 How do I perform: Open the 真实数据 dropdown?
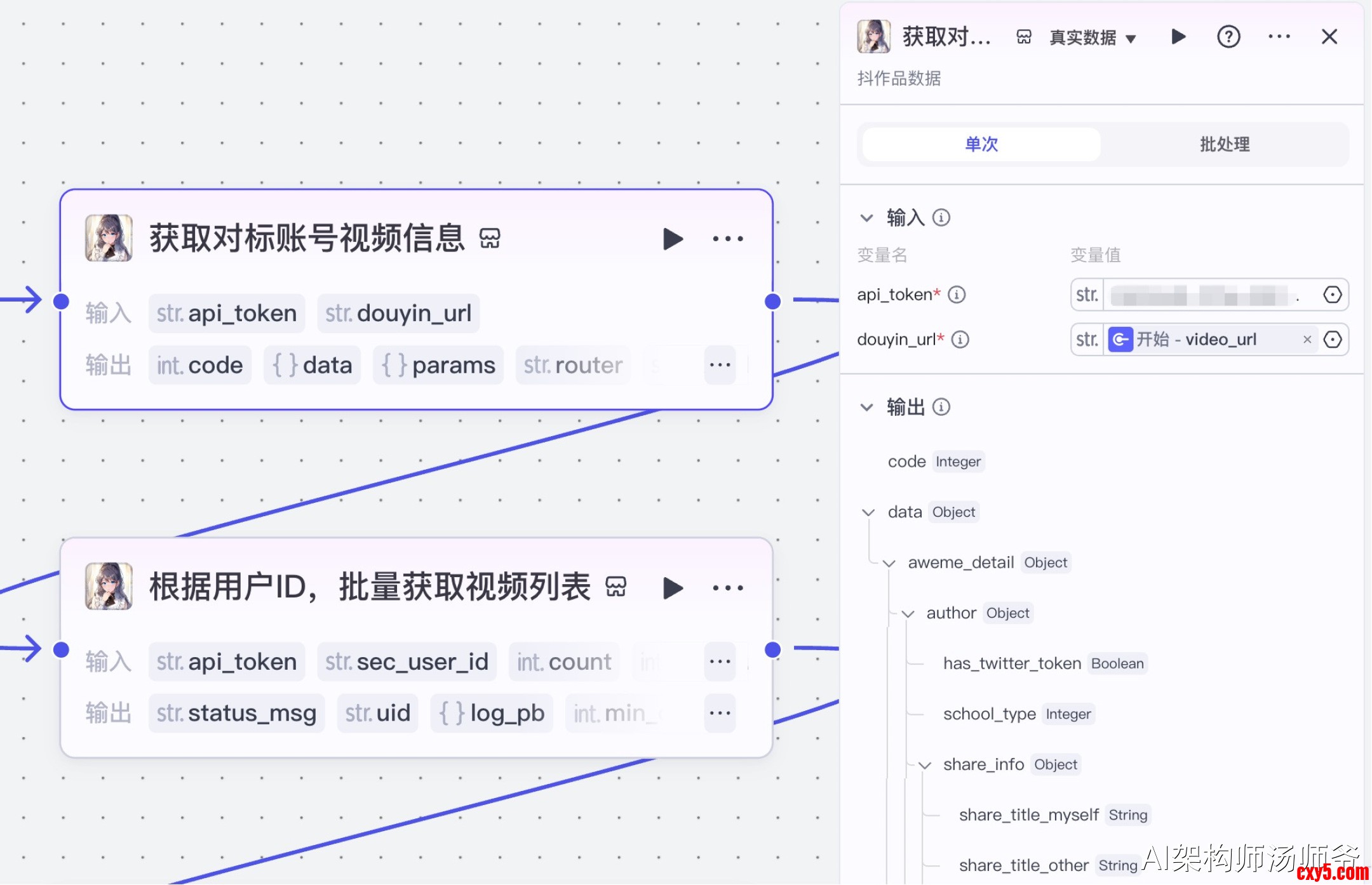[x=1093, y=37]
